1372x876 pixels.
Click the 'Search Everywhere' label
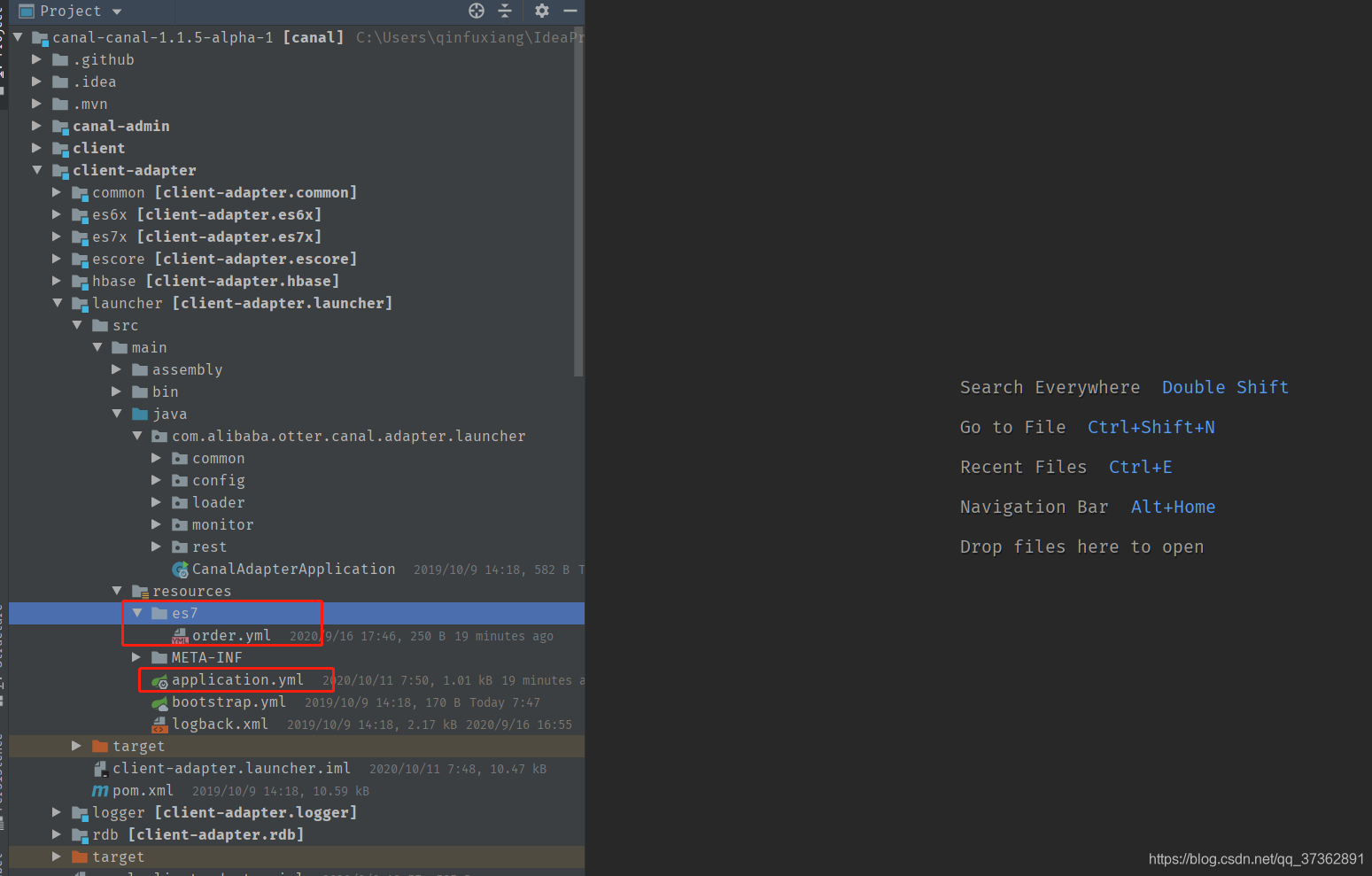pos(1050,387)
